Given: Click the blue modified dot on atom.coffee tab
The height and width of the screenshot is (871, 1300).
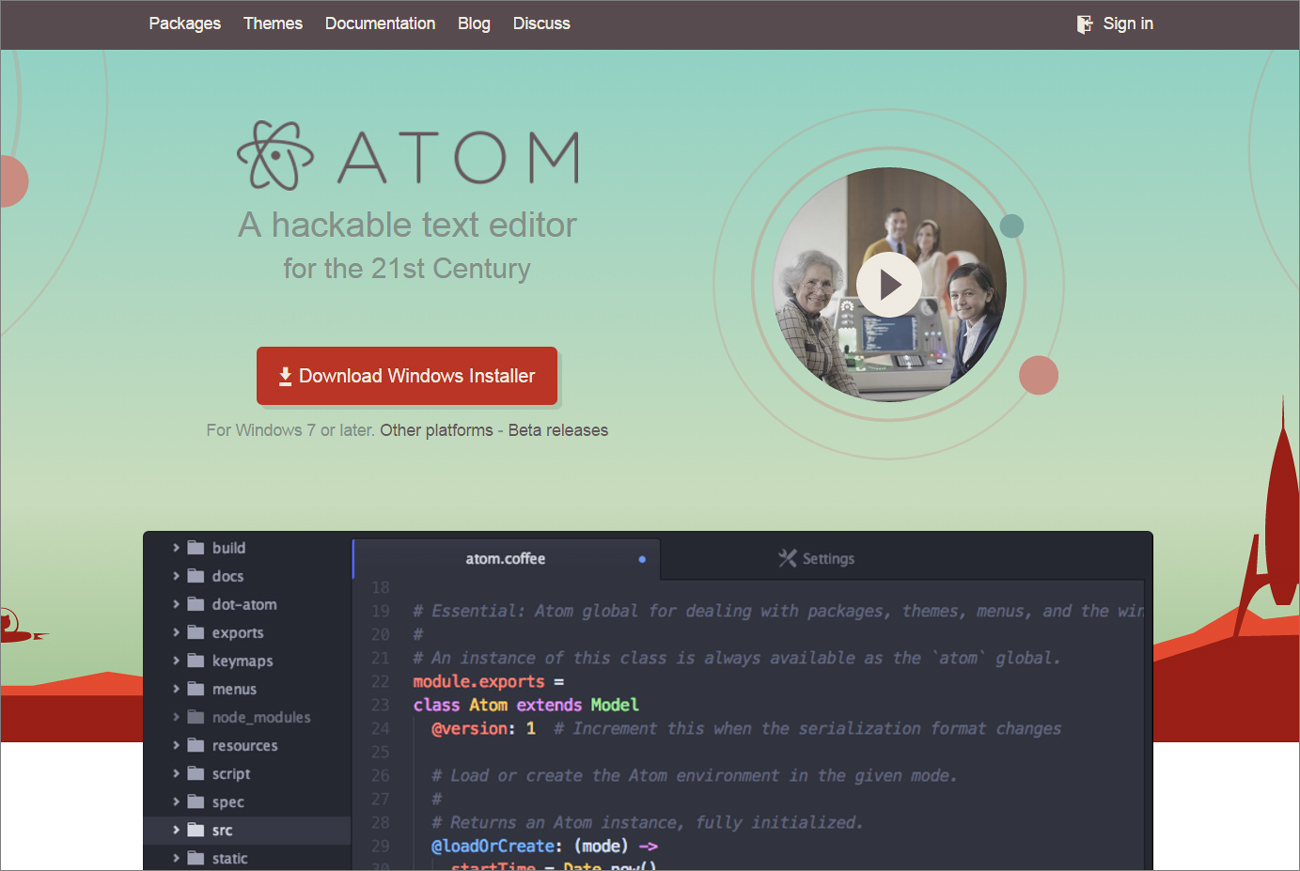Looking at the screenshot, I should (x=642, y=560).
